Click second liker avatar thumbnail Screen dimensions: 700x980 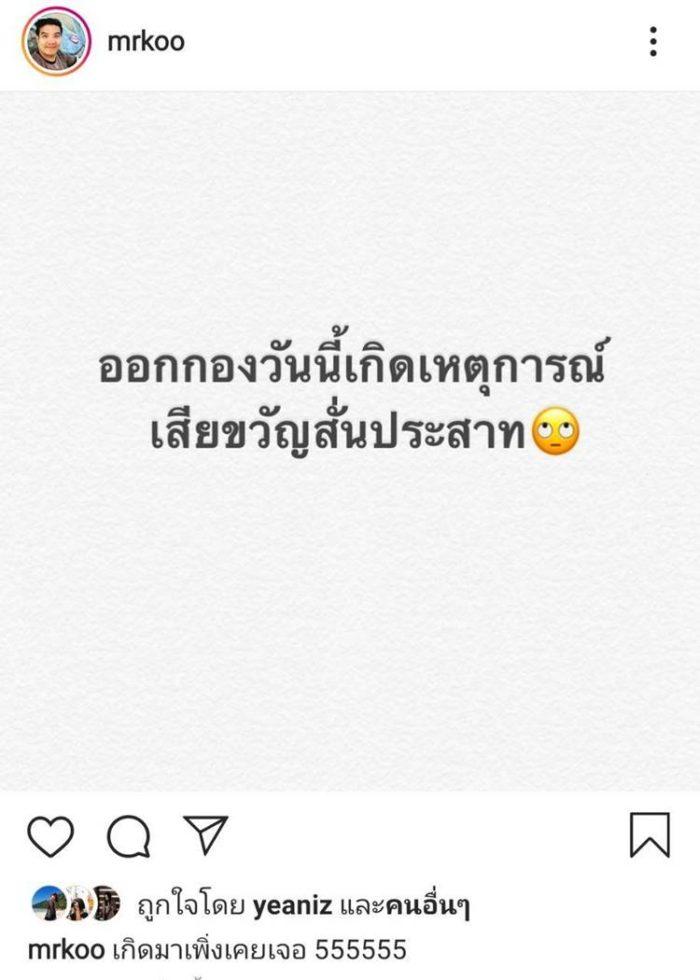(x=78, y=903)
